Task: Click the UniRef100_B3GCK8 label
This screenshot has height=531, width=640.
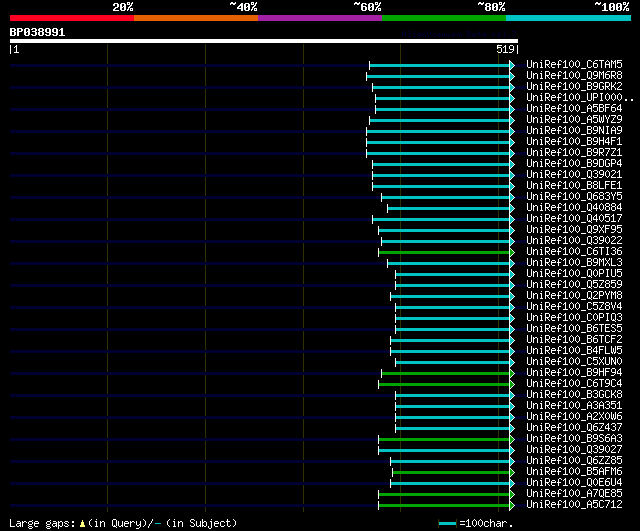Action: (x=574, y=395)
